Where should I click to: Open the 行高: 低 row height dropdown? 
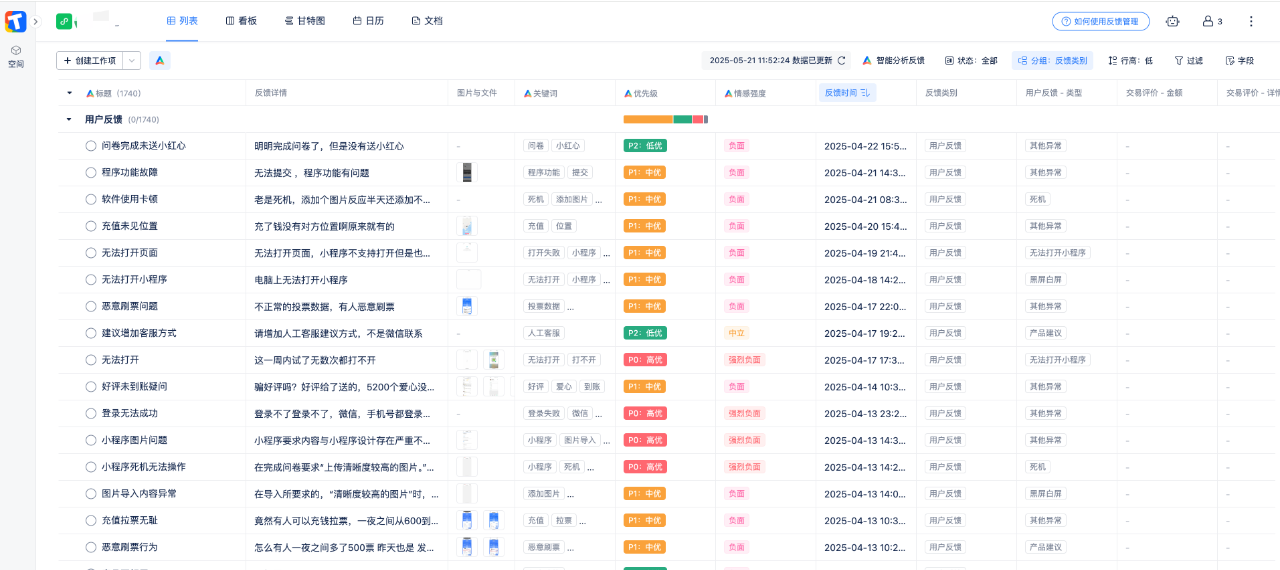tap(1131, 61)
